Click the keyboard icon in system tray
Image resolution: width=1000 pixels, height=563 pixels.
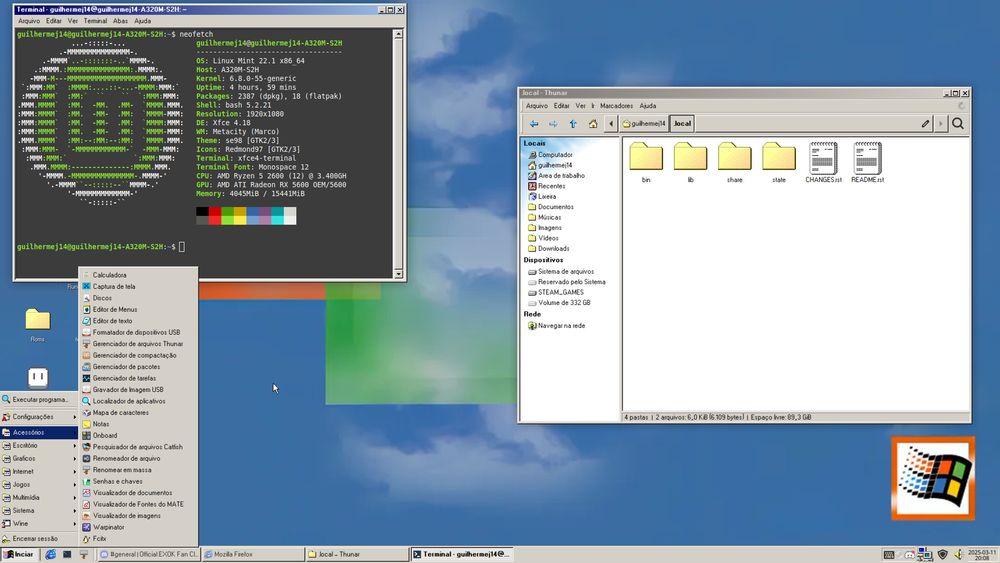pyautogui.click(x=888, y=555)
